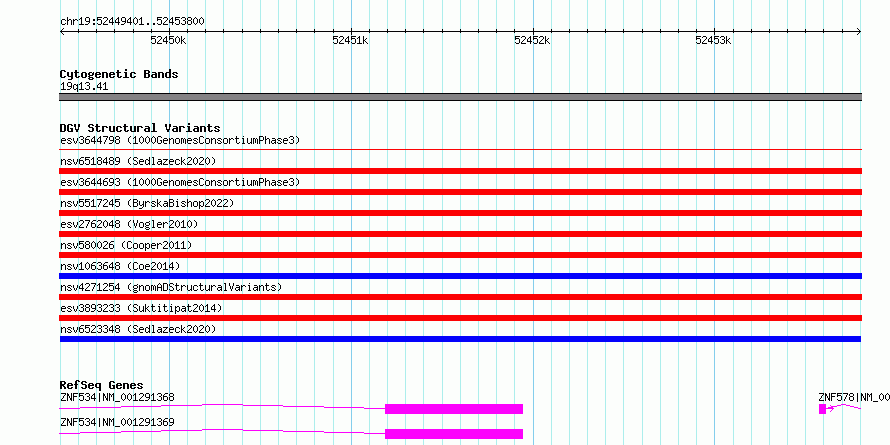Click the red bar under nsv6518489
Screen dimensions: 890x445
460,171
